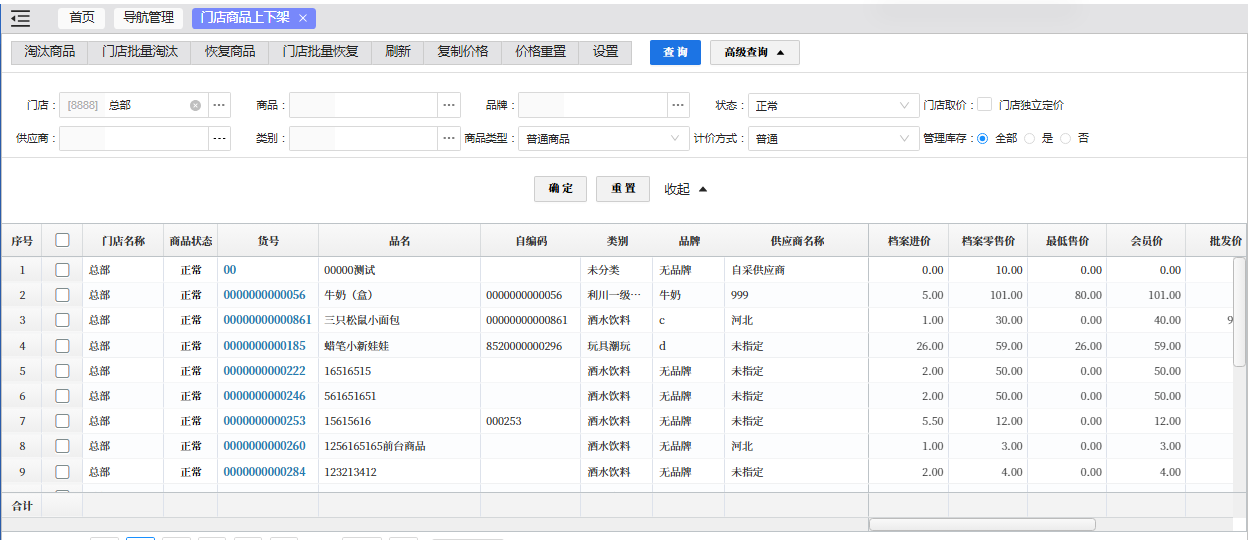Screen dimensions: 1248x540
Task: Focus the 商品 input field
Action: (x=363, y=105)
